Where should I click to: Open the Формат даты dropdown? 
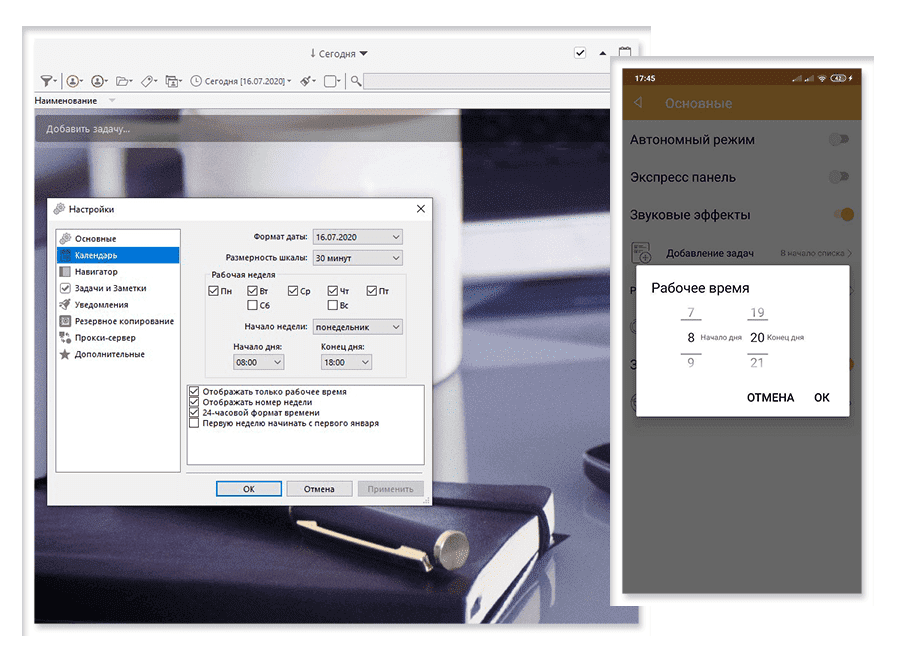(358, 237)
